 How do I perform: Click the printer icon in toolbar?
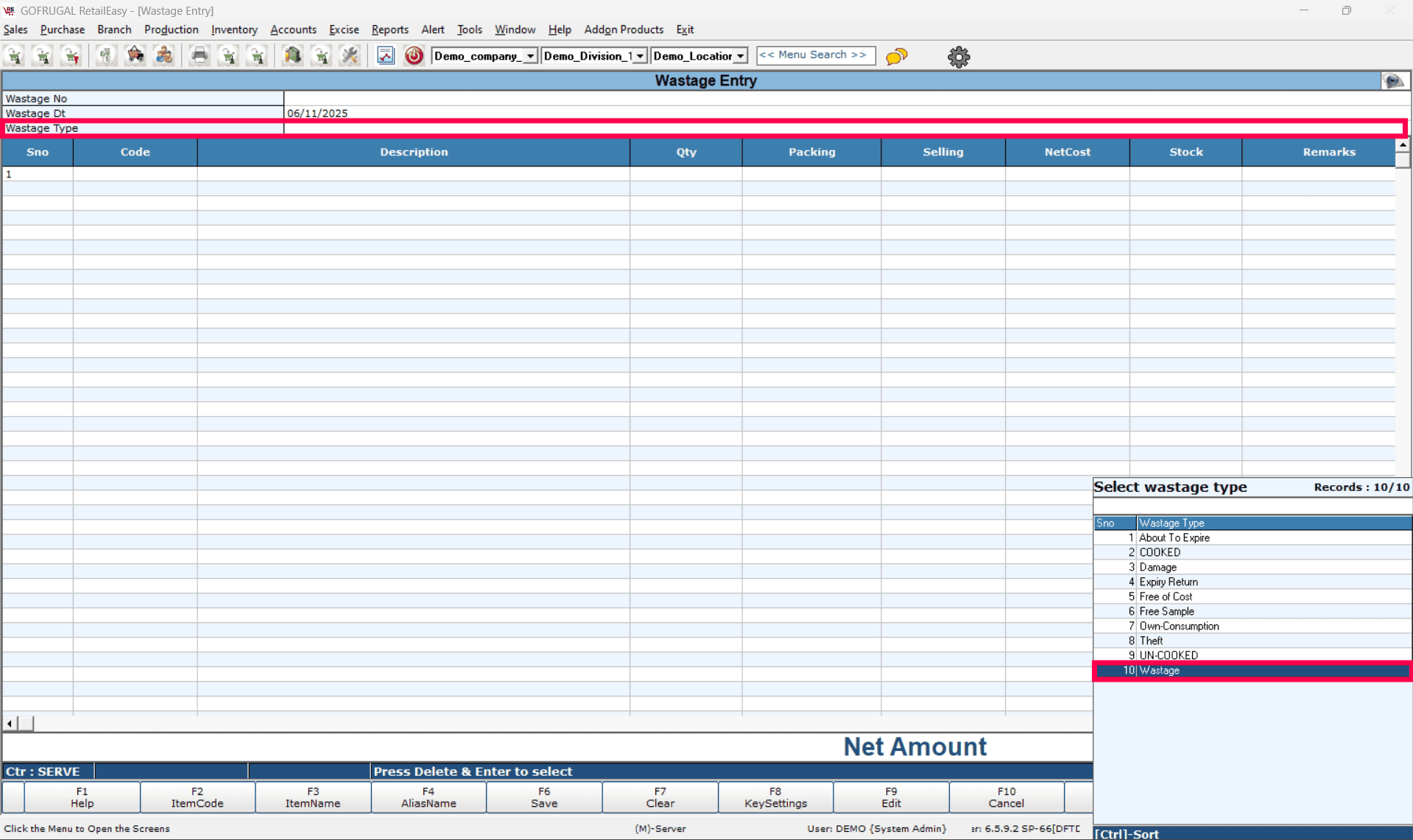coord(199,56)
